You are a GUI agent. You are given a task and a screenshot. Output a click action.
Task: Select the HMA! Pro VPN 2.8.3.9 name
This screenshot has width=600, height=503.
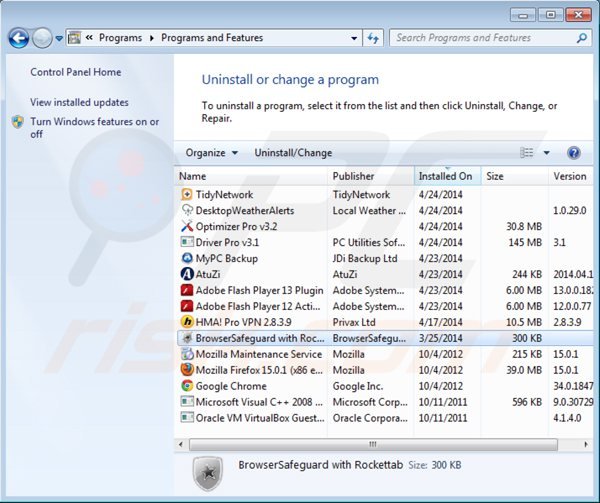pos(243,322)
